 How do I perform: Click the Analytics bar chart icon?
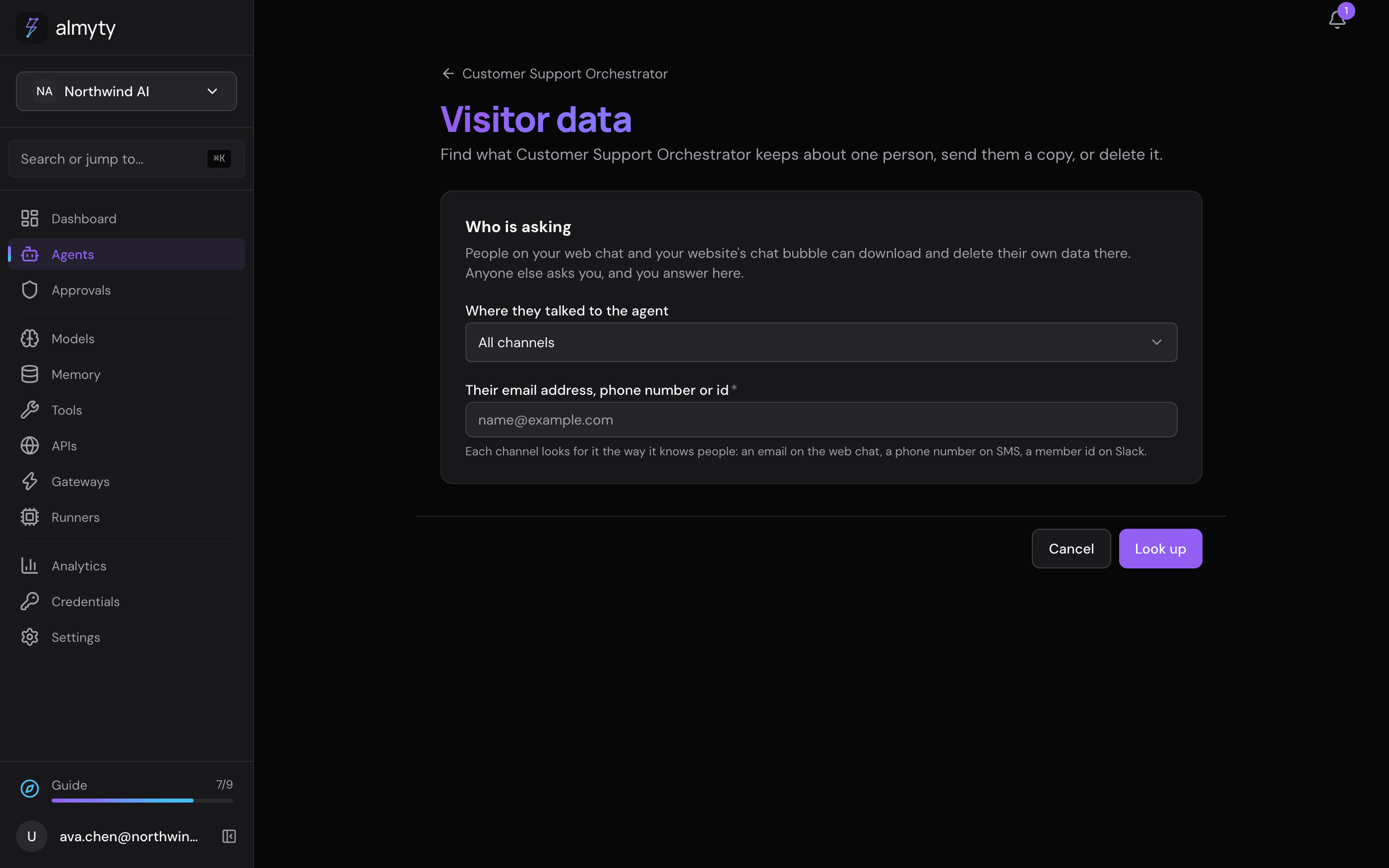[30, 565]
